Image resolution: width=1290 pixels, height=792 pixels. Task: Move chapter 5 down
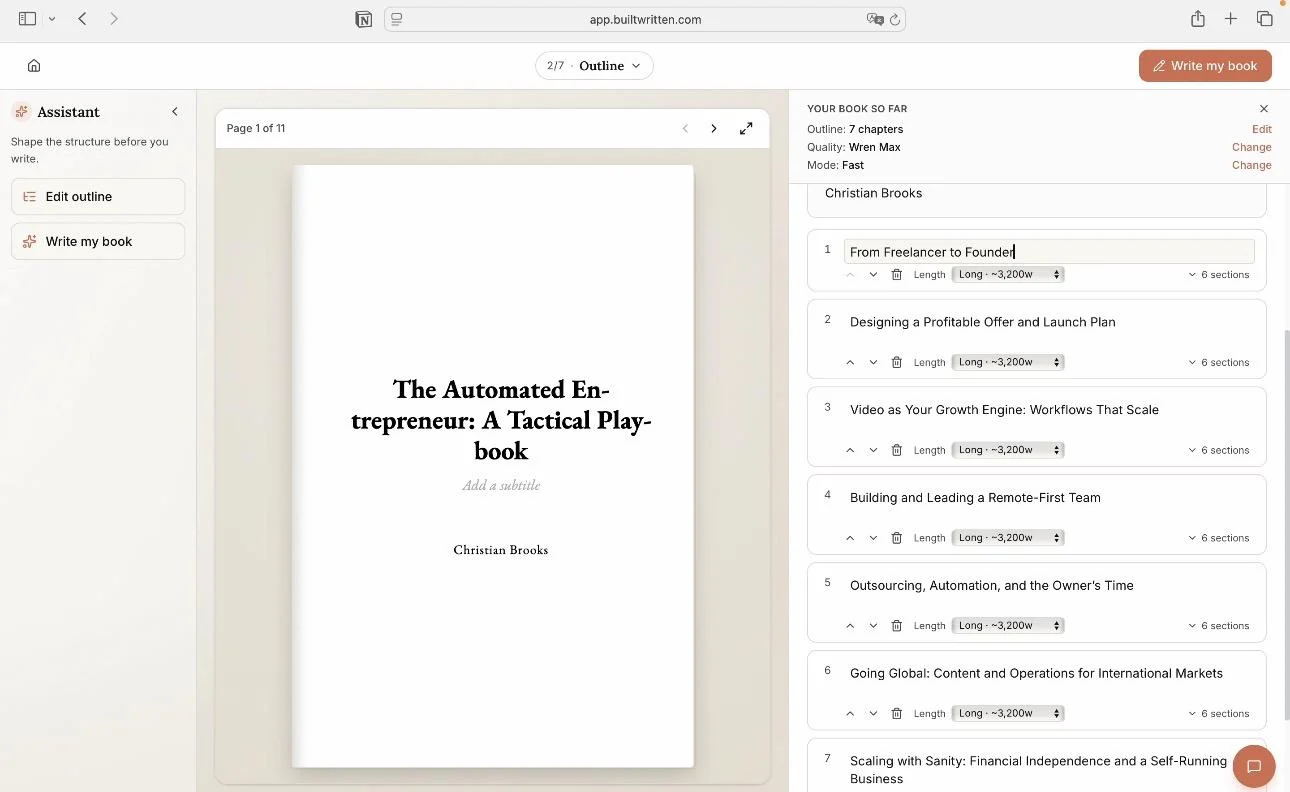tap(873, 626)
